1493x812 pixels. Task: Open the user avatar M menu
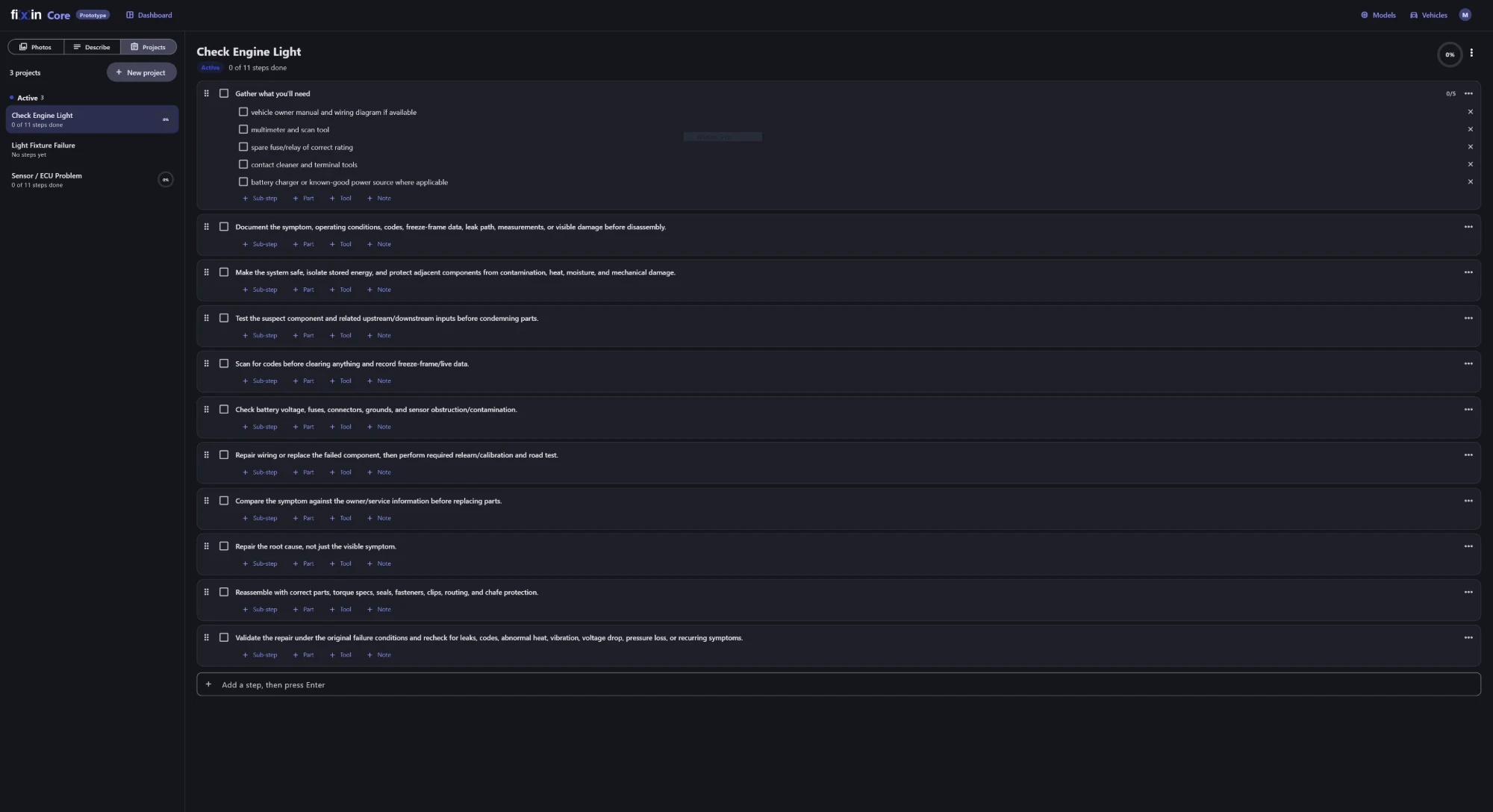(1465, 15)
